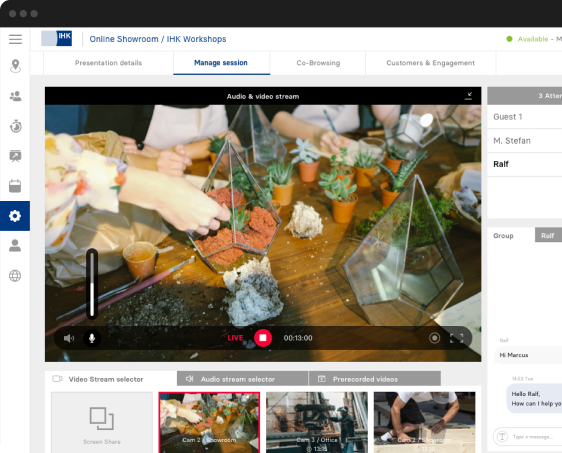The image size is (562, 453).
Task: Click the IHK logo
Action: coord(56,38)
